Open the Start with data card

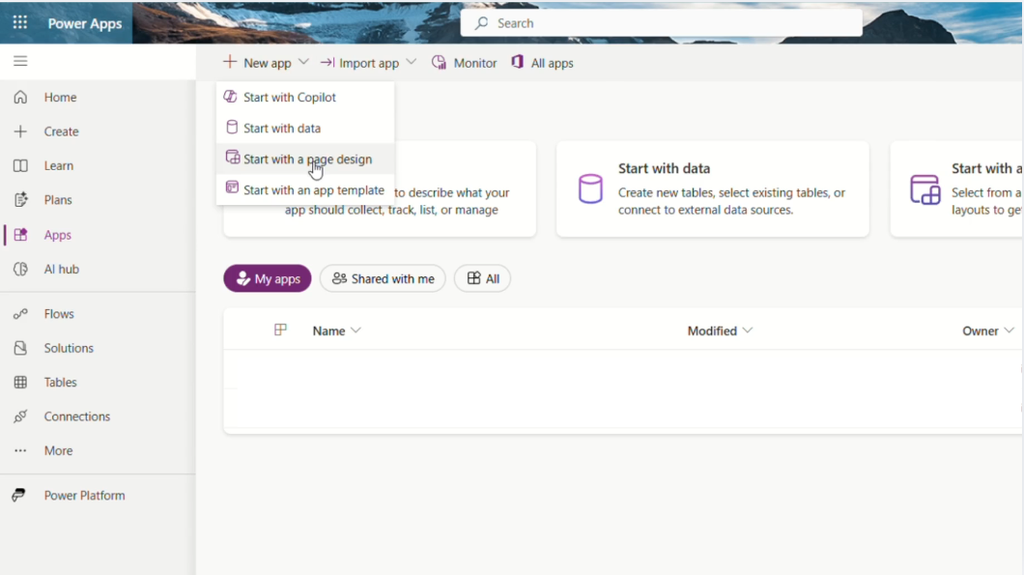712,189
